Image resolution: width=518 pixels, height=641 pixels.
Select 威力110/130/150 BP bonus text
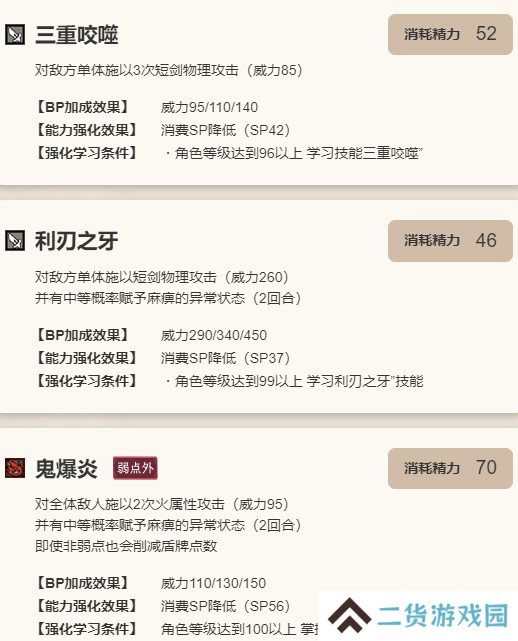pos(213,583)
